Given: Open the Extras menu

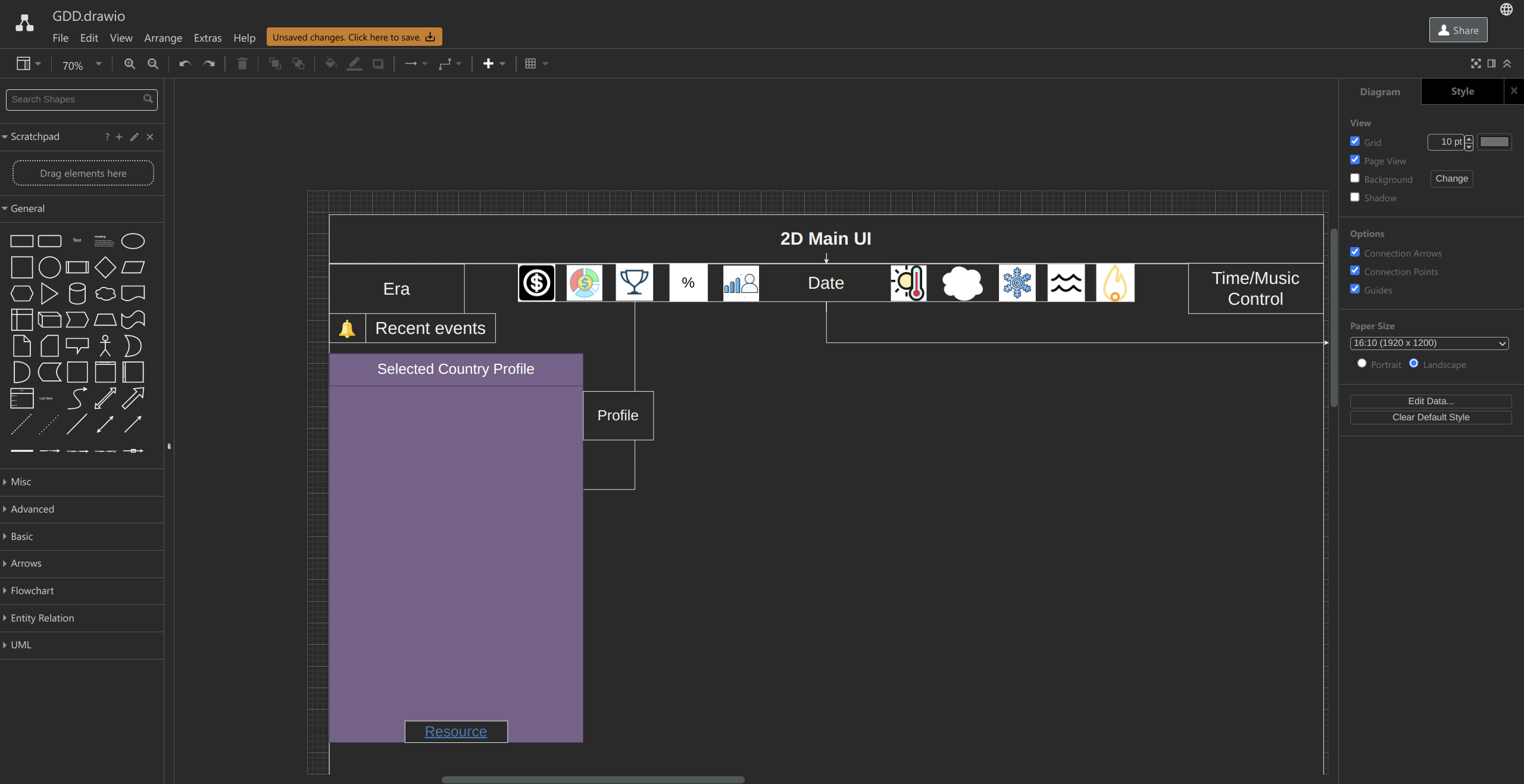Looking at the screenshot, I should click(207, 38).
